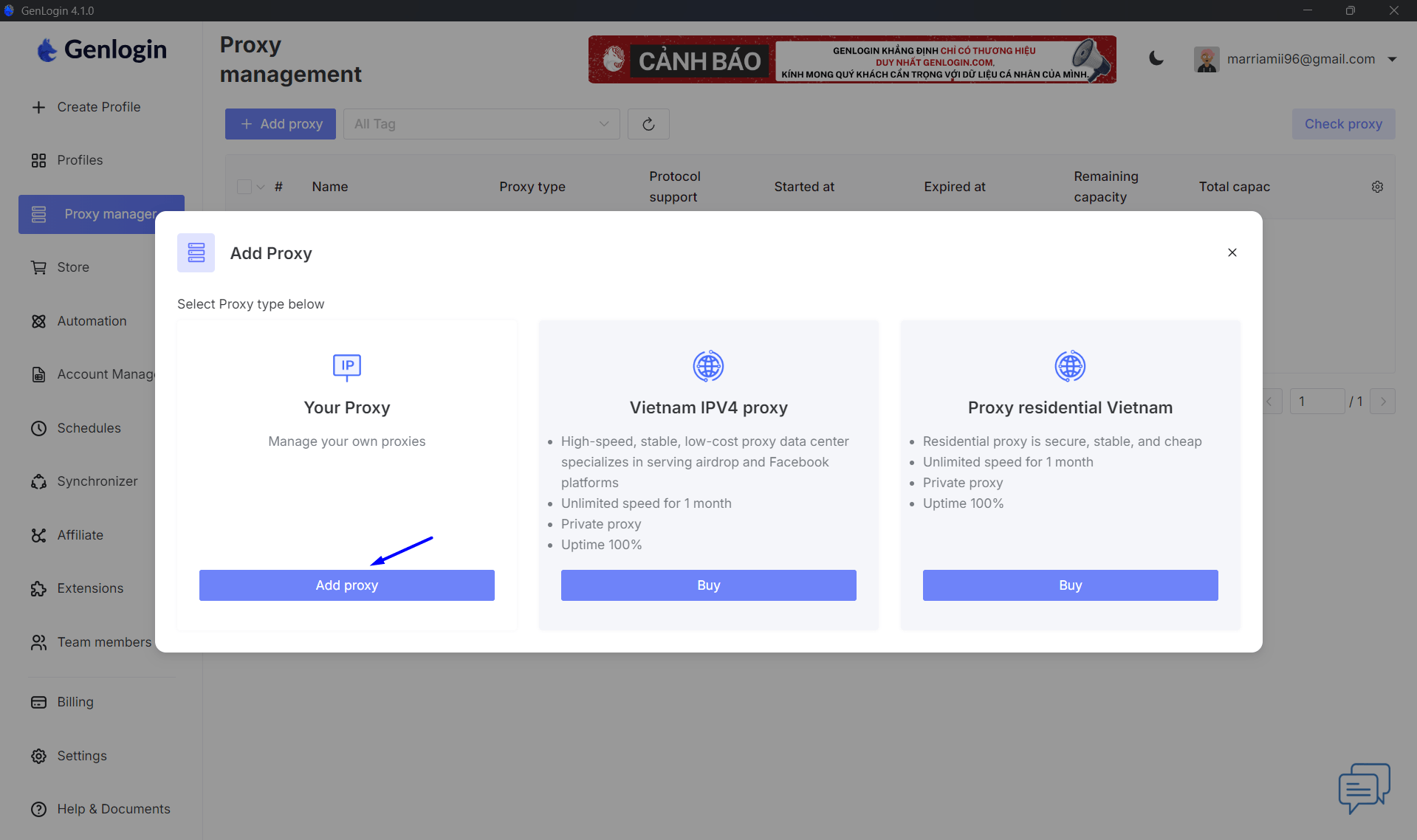Click the CẢNH BÁO warning banner
Screen dimensions: 1417x840
[852, 59]
